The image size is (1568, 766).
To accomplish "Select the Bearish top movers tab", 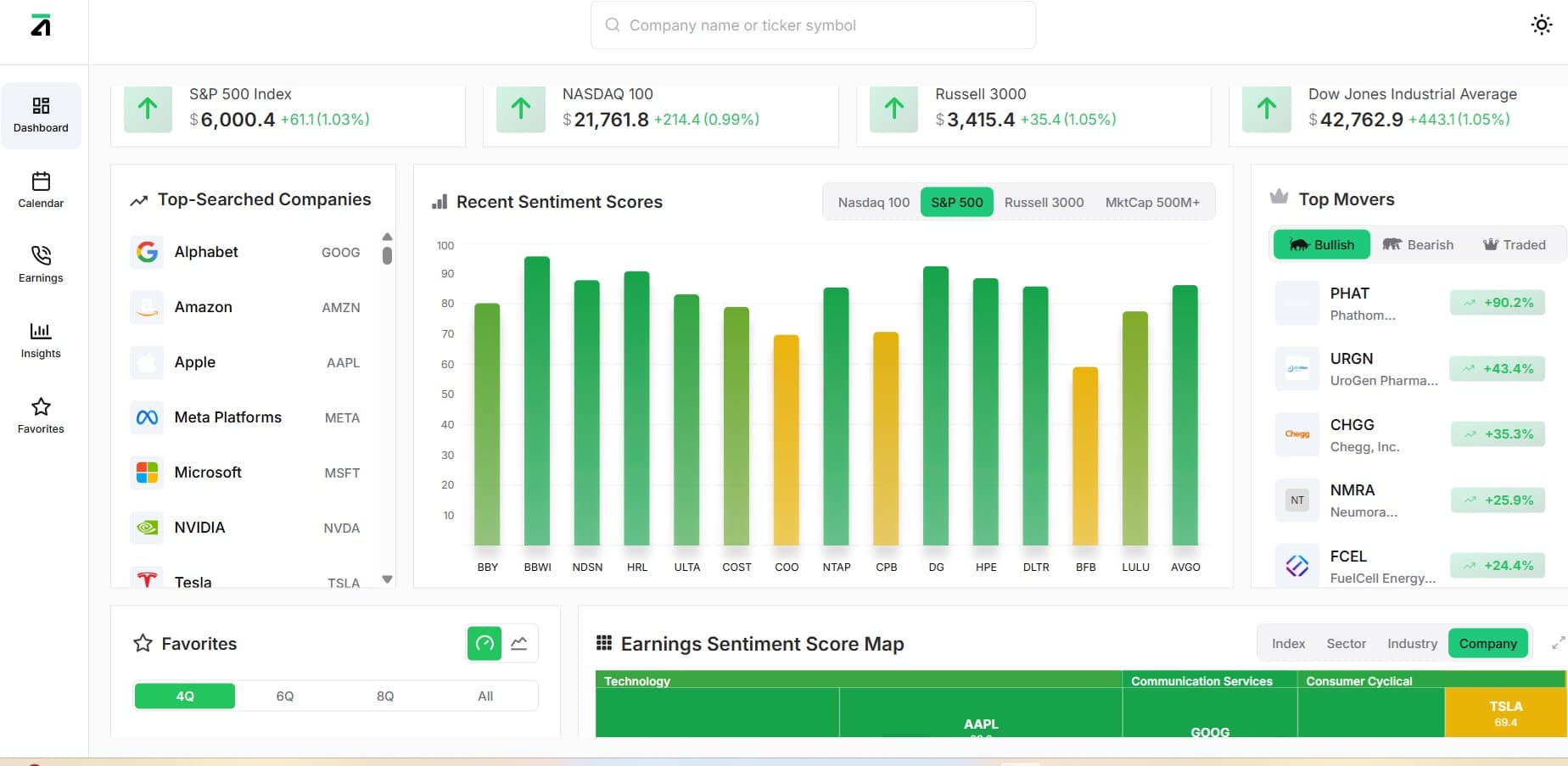I will click(1418, 244).
